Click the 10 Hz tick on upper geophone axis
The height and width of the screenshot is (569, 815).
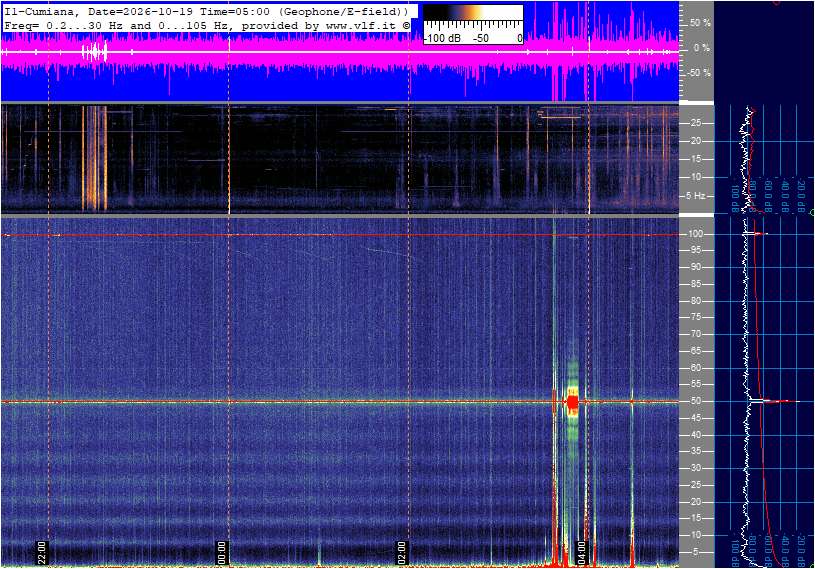(x=695, y=177)
